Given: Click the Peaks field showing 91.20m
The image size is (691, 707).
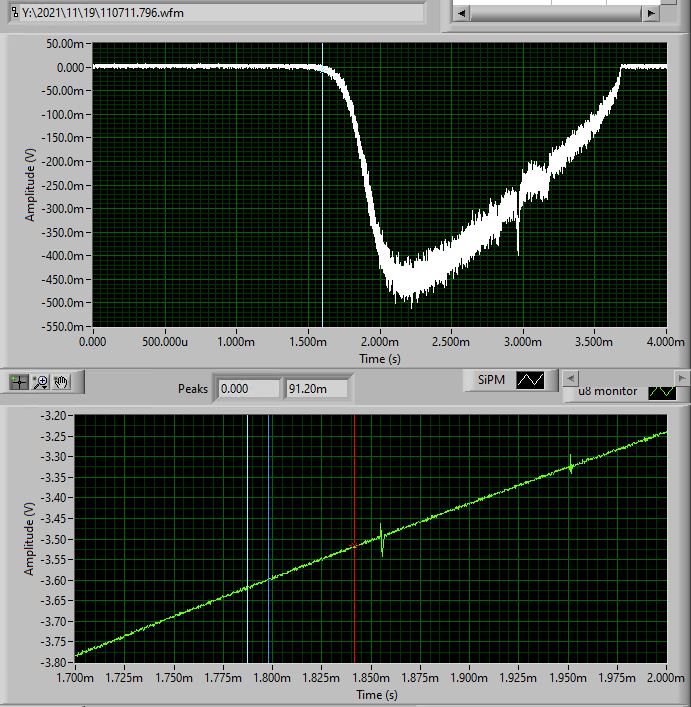Looking at the screenshot, I should (x=316, y=388).
